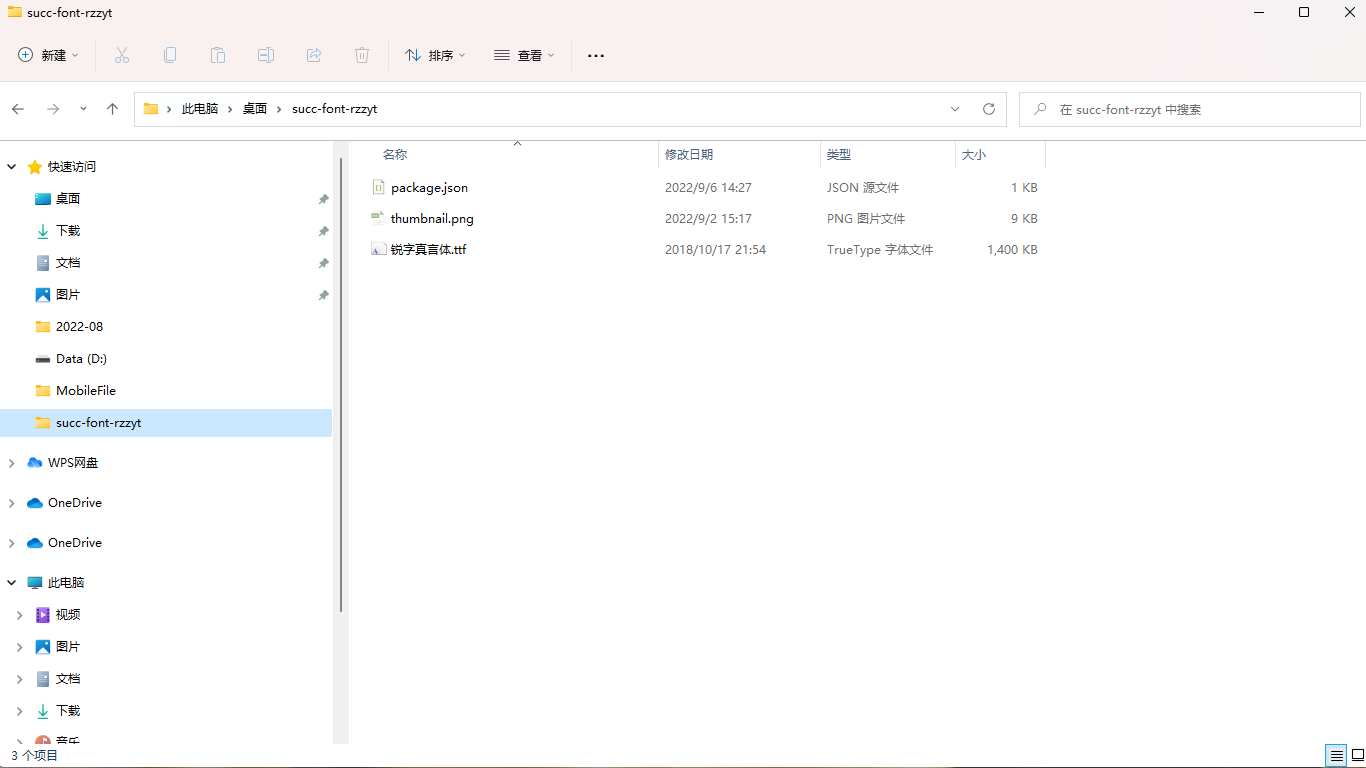
Task: Switch to large thumbnails view in status bar
Action: click(x=1357, y=755)
